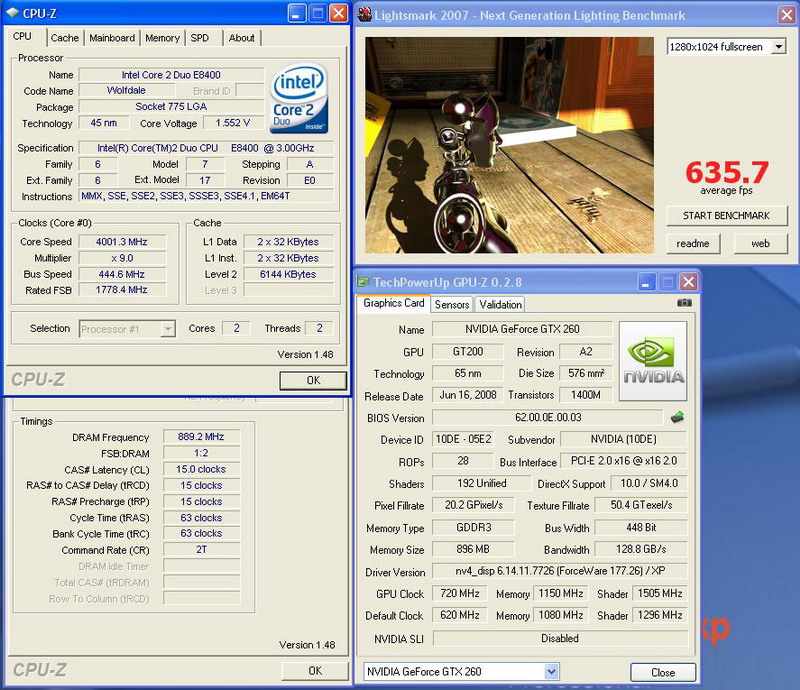Screen dimensions: 800x690
Task: Click the DRAM Frequency value 889.2 MHz
Action: tap(201, 437)
